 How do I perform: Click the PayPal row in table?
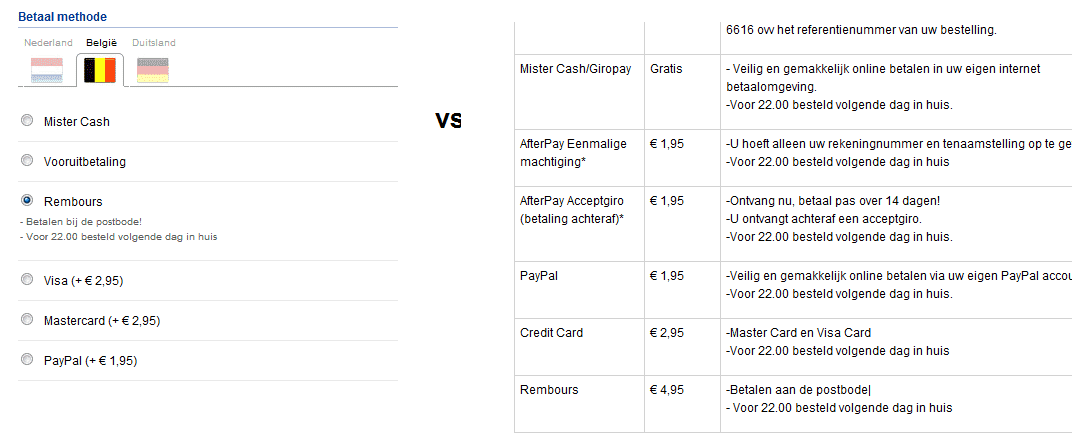point(539,275)
